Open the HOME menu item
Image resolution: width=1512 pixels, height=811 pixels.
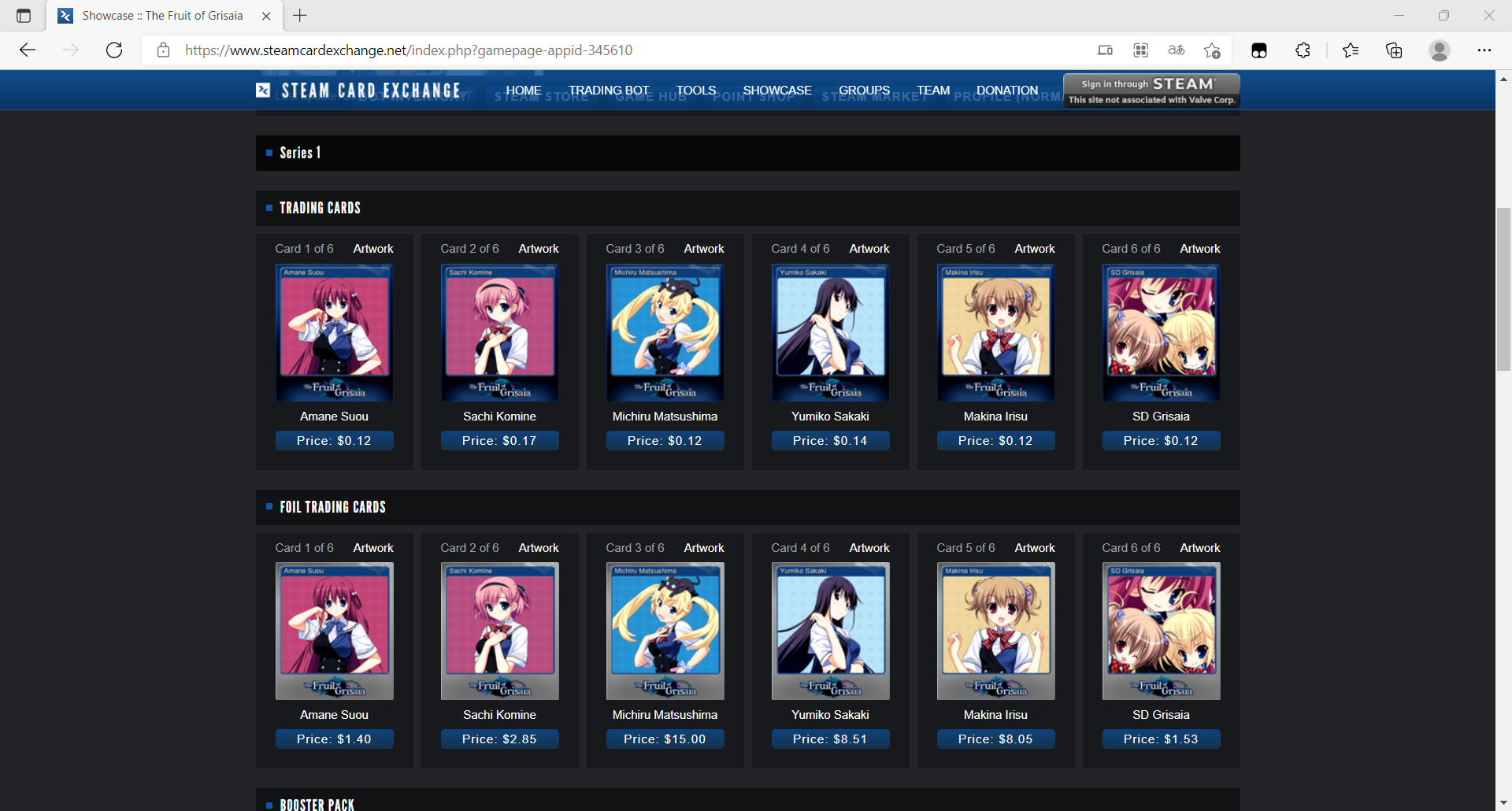pos(524,91)
